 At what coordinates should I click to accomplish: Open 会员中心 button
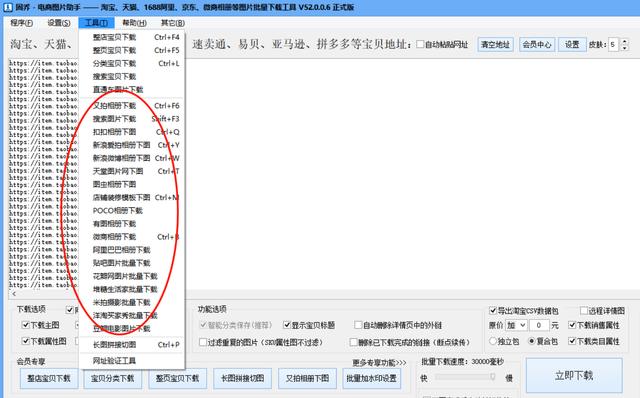tap(537, 44)
